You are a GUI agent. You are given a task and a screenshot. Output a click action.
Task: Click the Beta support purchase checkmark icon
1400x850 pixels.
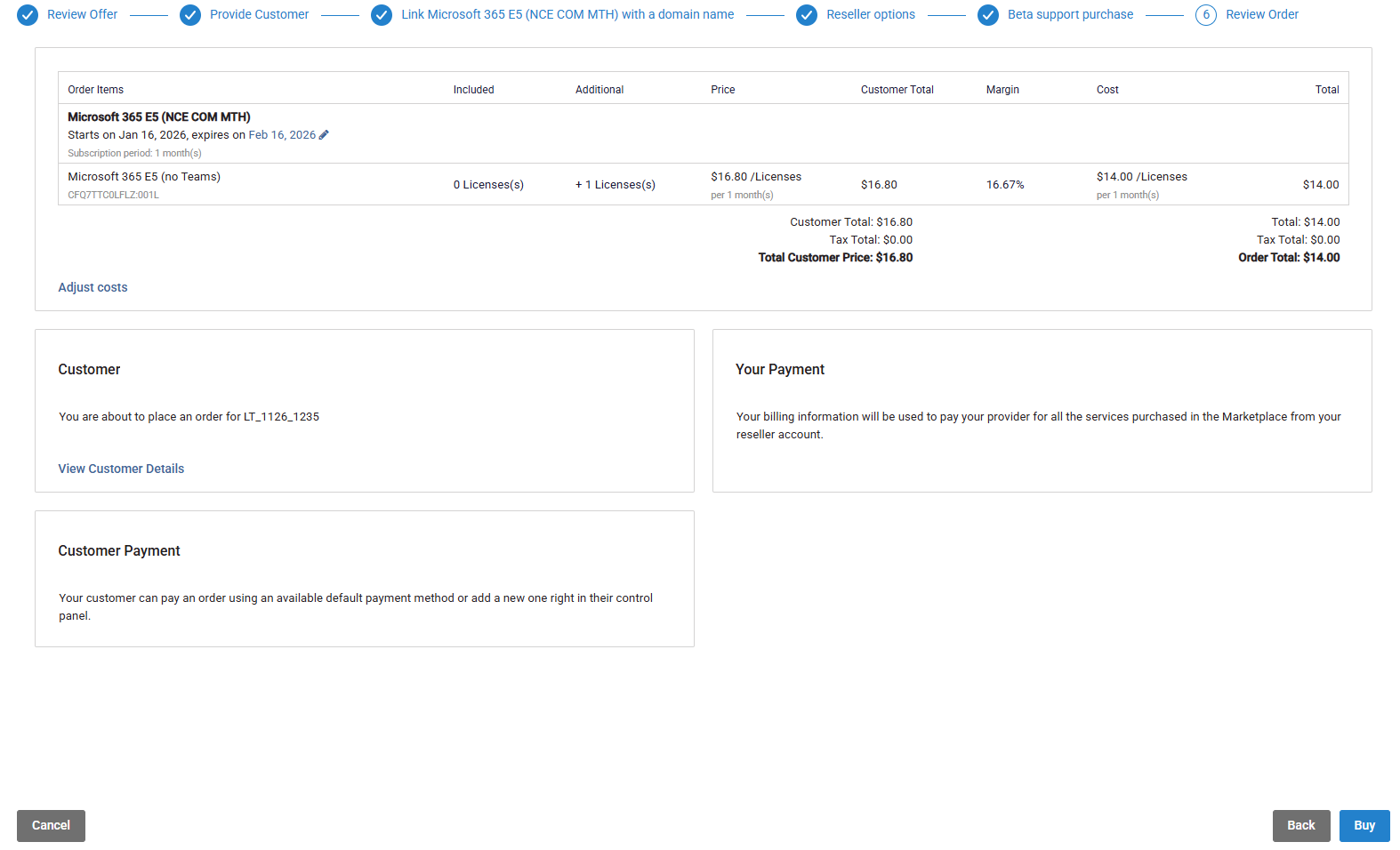point(988,15)
